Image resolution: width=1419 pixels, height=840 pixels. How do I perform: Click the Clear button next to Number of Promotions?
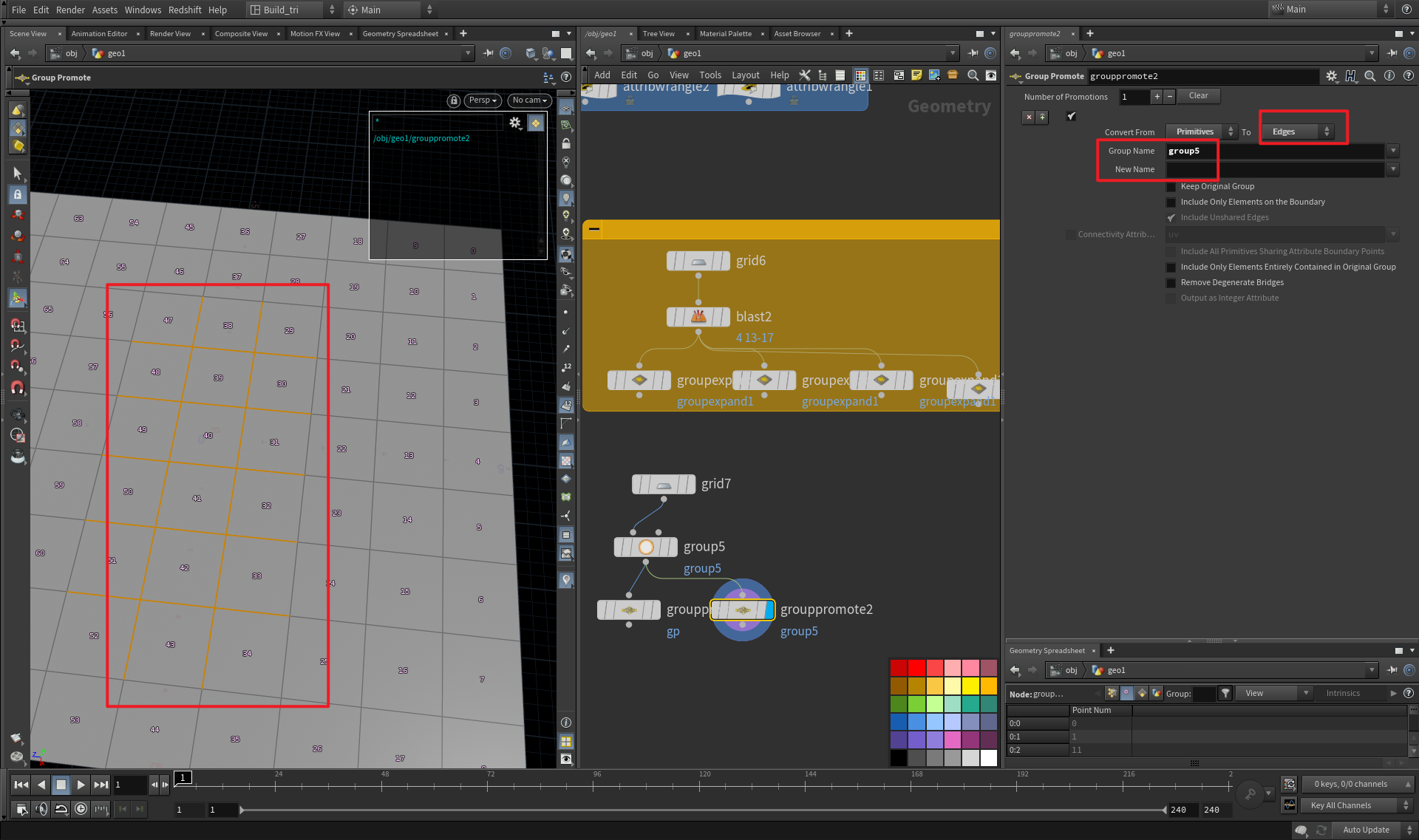click(1198, 95)
